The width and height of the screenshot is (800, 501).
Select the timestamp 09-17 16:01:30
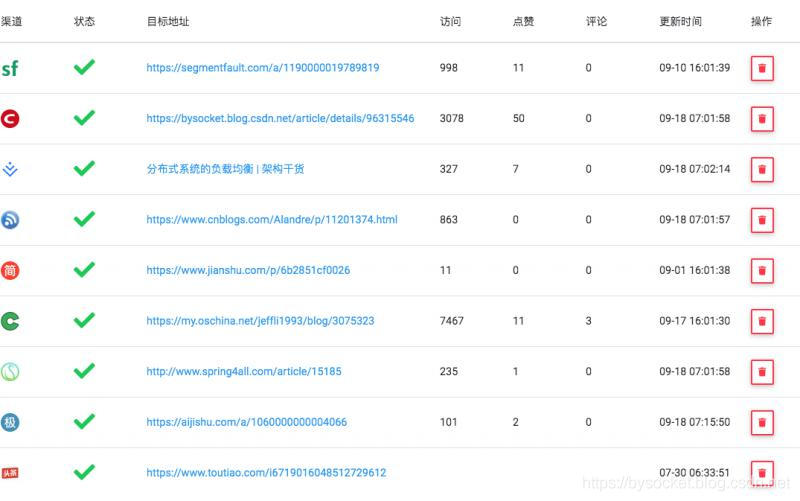694,321
